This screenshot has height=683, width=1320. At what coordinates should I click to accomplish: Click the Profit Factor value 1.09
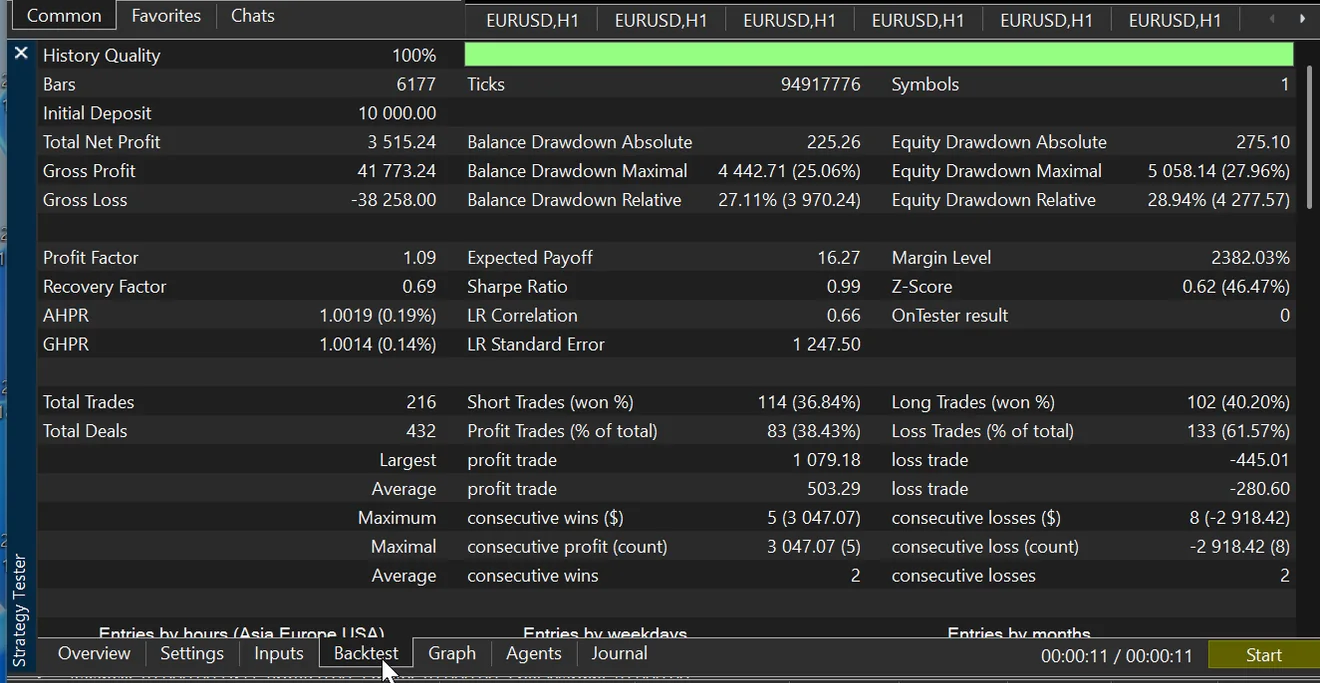pos(419,258)
